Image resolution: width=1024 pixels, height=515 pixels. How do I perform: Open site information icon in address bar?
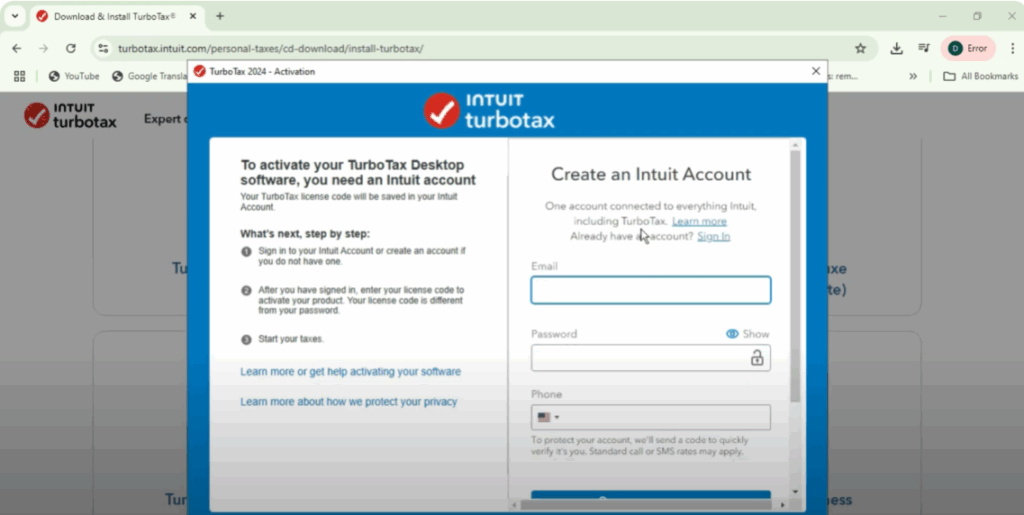point(103,48)
